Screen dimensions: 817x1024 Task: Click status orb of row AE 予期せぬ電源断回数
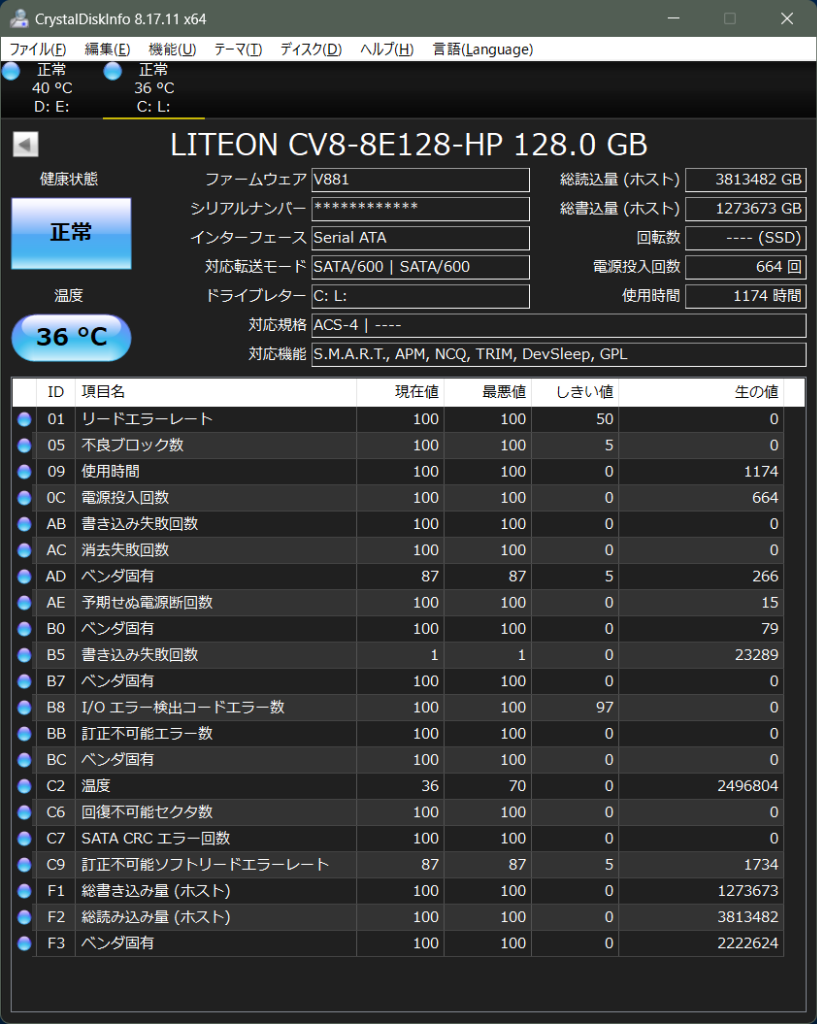click(x=24, y=602)
